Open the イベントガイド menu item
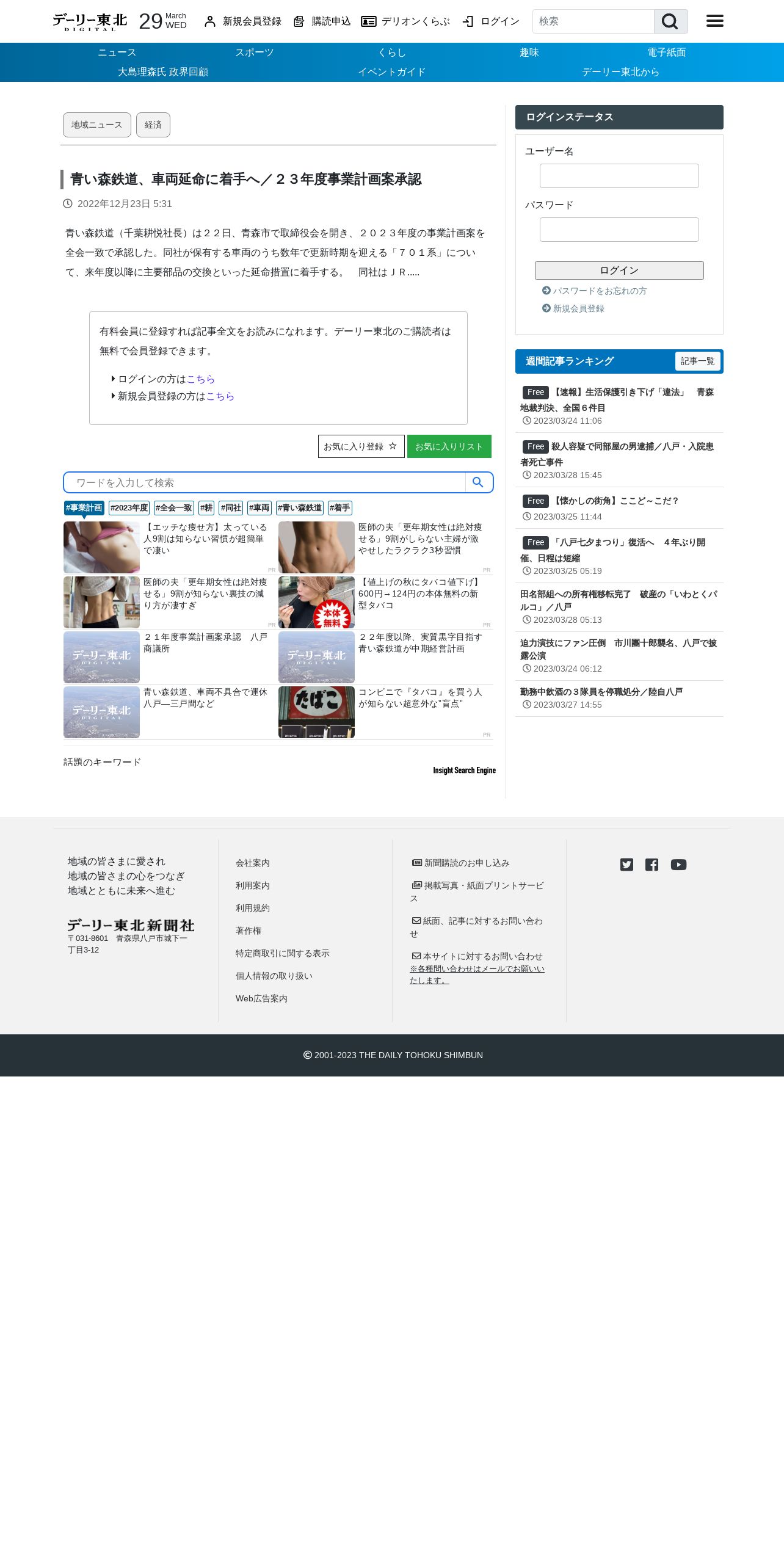Image resolution: width=784 pixels, height=1568 pixels. (392, 72)
